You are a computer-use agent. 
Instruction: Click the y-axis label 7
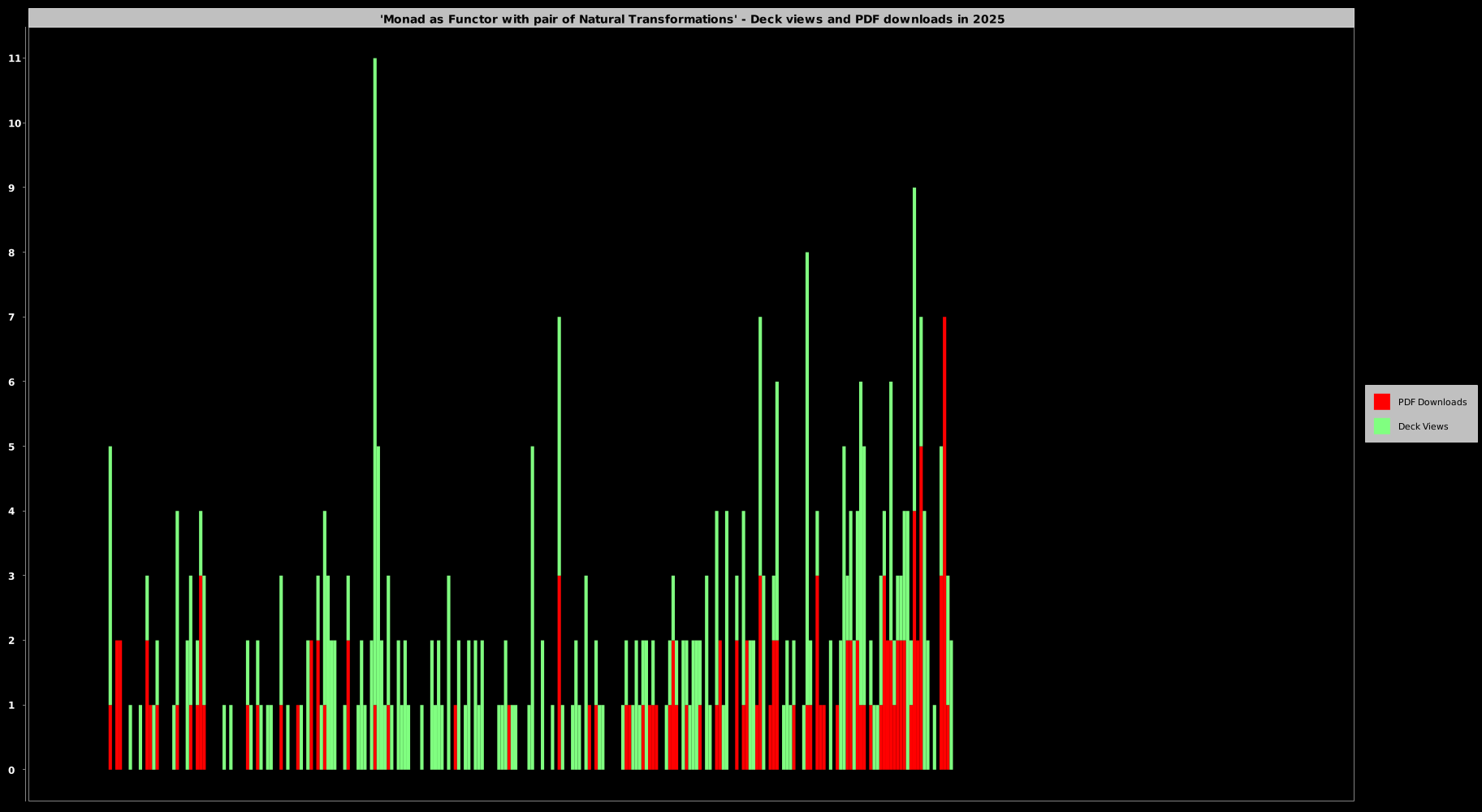(x=11, y=317)
